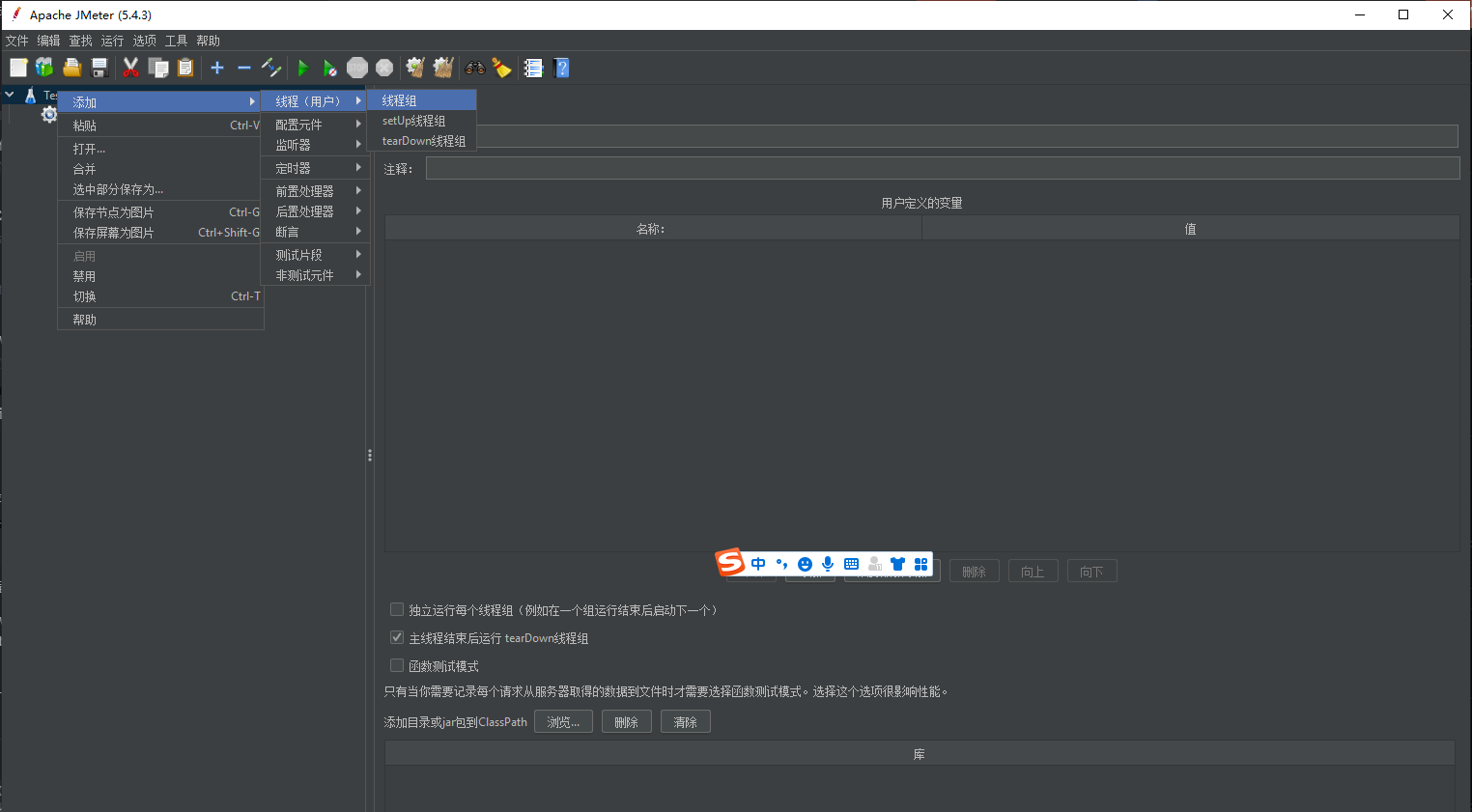Open the Sogou emoji smiley icon

tap(805, 564)
